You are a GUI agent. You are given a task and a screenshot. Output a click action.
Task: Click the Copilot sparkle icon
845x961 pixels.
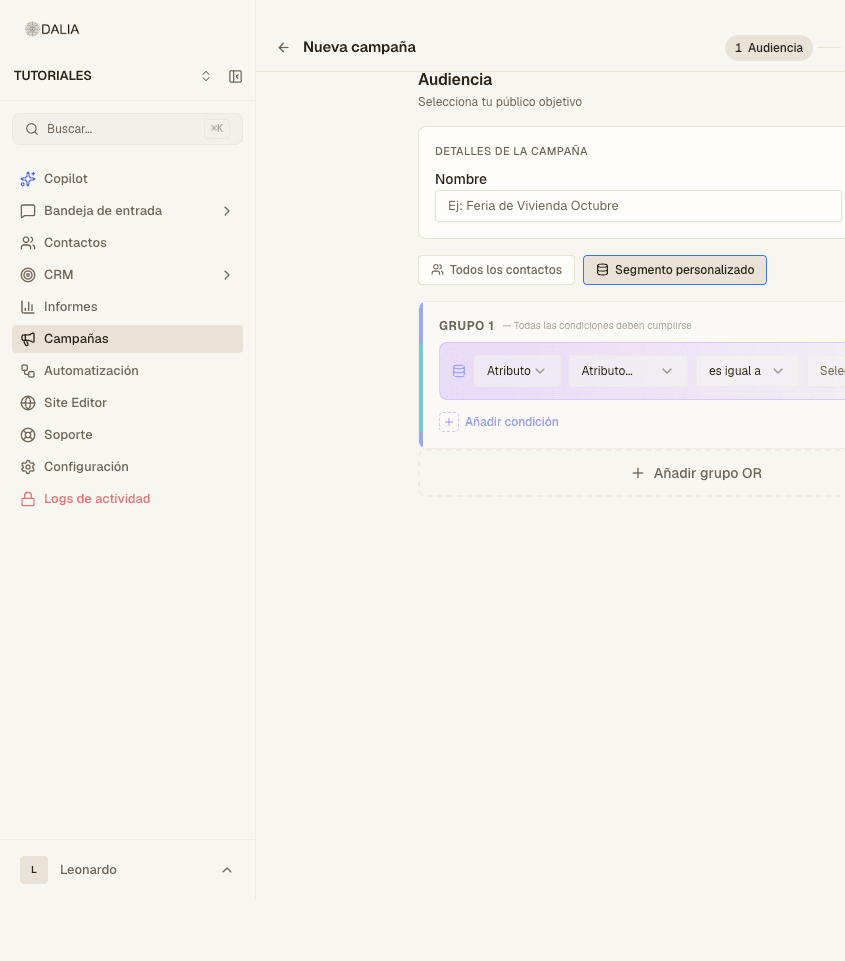pos(28,178)
